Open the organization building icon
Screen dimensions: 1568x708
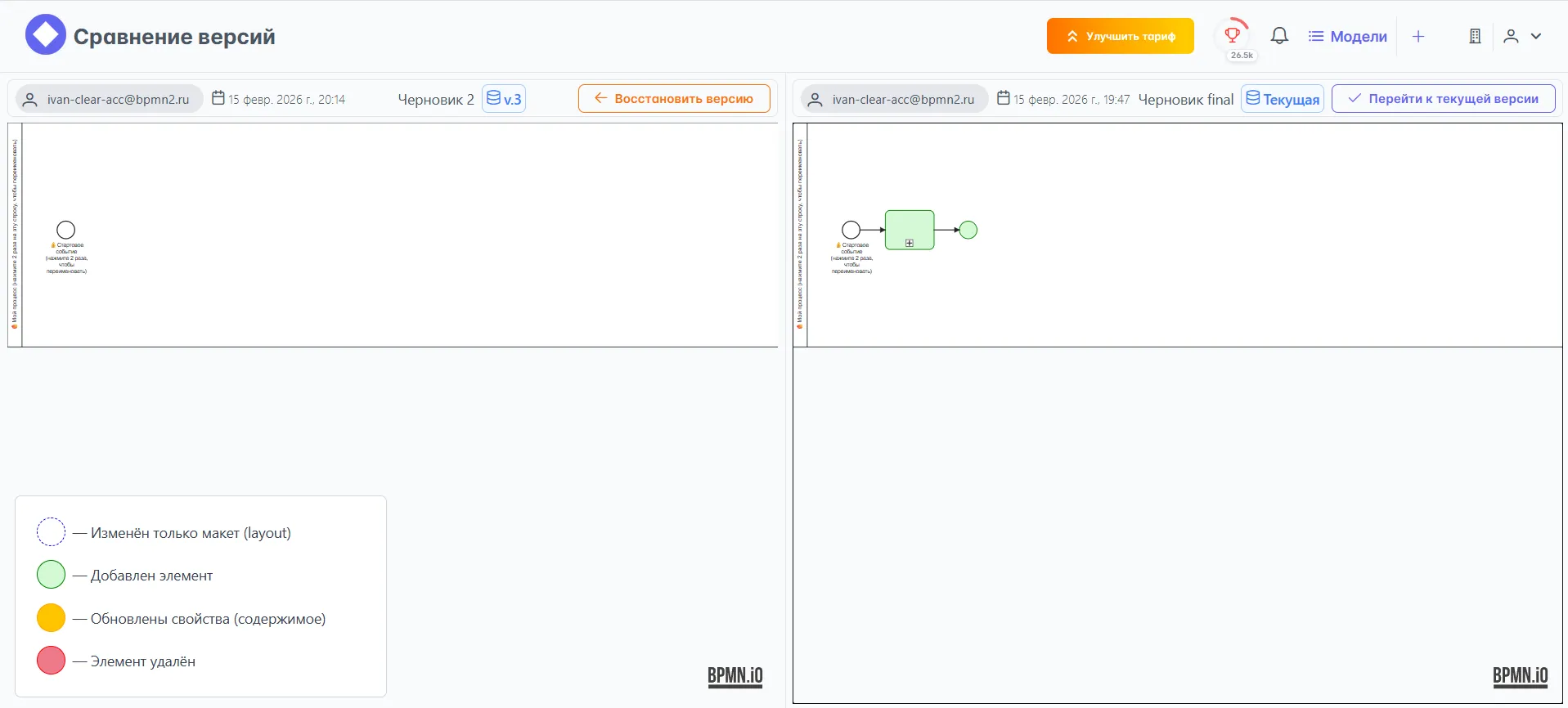click(x=1475, y=36)
